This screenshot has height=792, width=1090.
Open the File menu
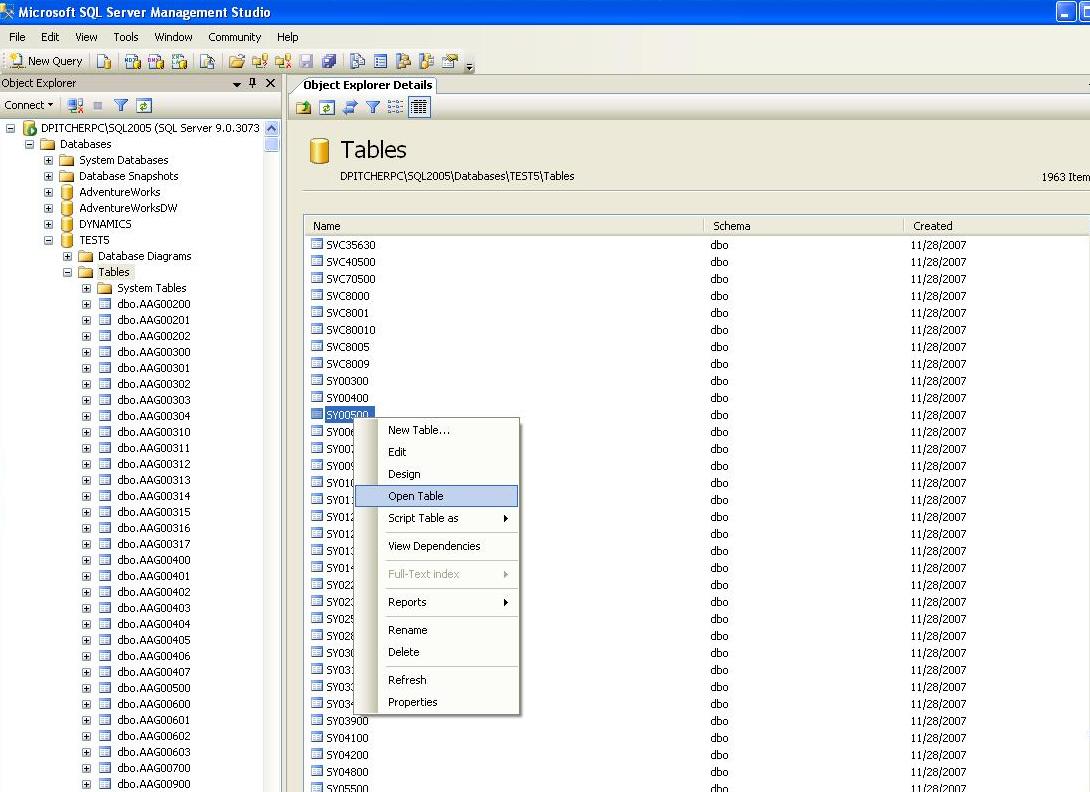click(17, 37)
